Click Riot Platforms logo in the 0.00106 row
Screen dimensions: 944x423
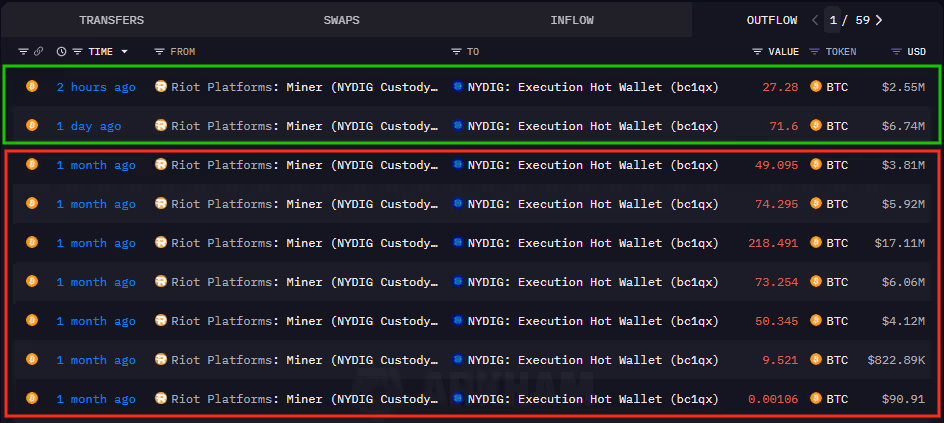coord(161,398)
